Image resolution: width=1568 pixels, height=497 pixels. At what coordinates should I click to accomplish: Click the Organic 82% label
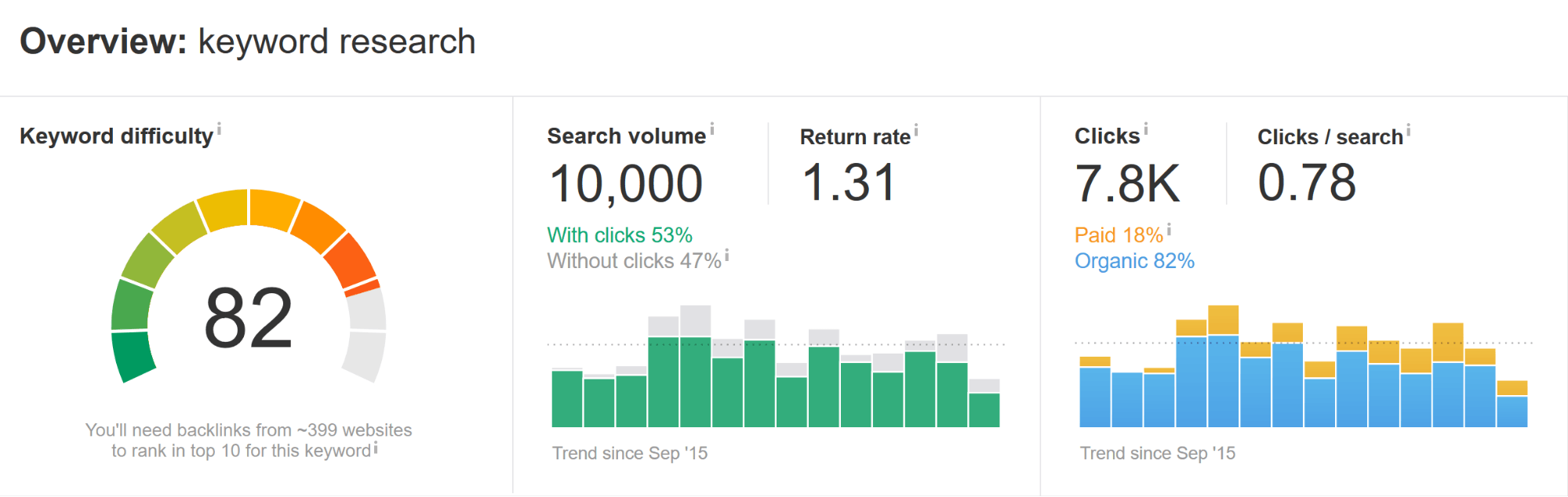click(1134, 261)
